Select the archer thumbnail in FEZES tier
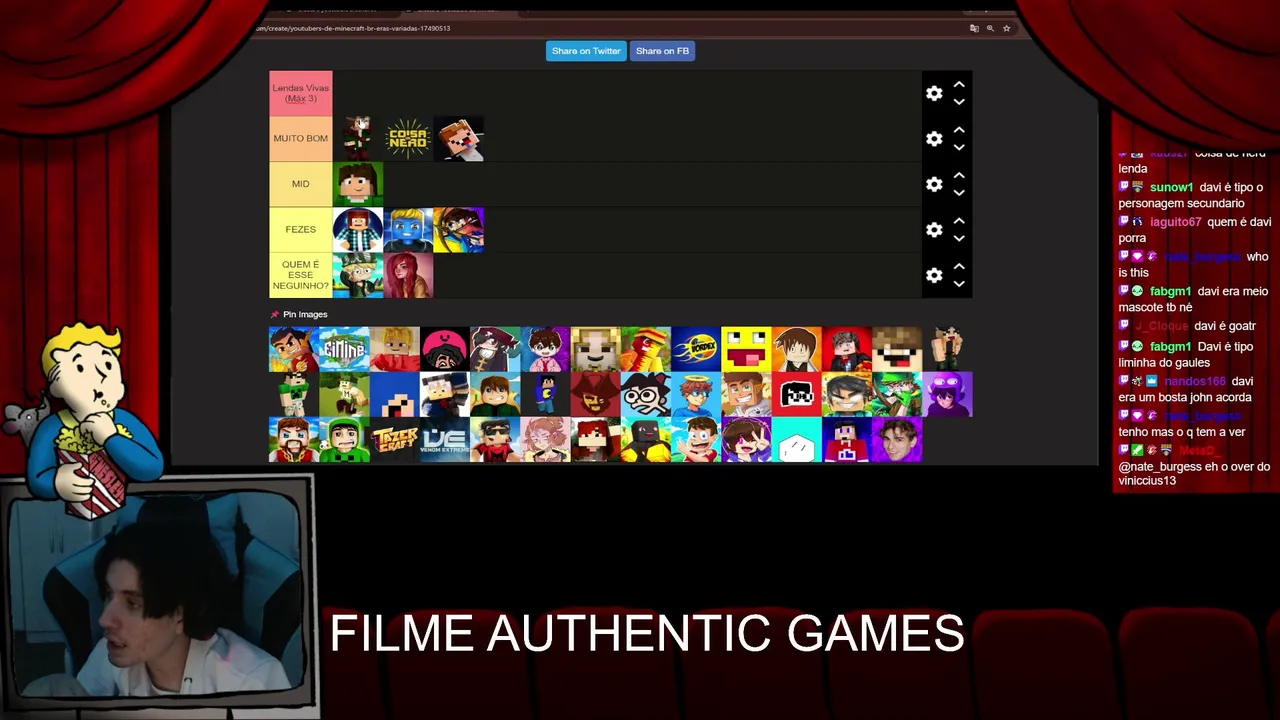This screenshot has width=1280, height=720. pyautogui.click(x=459, y=230)
